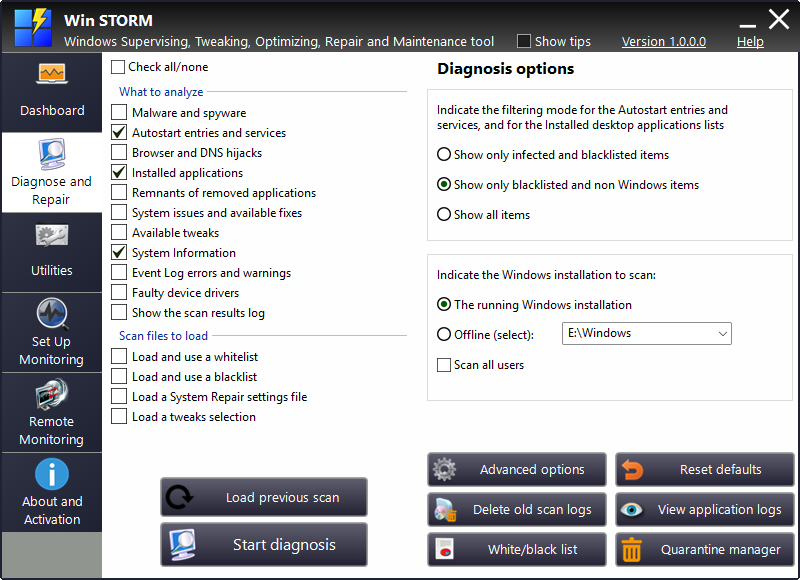Enable Event Log errors and warnings
Viewport: 800px width, 580px height.
(x=119, y=272)
